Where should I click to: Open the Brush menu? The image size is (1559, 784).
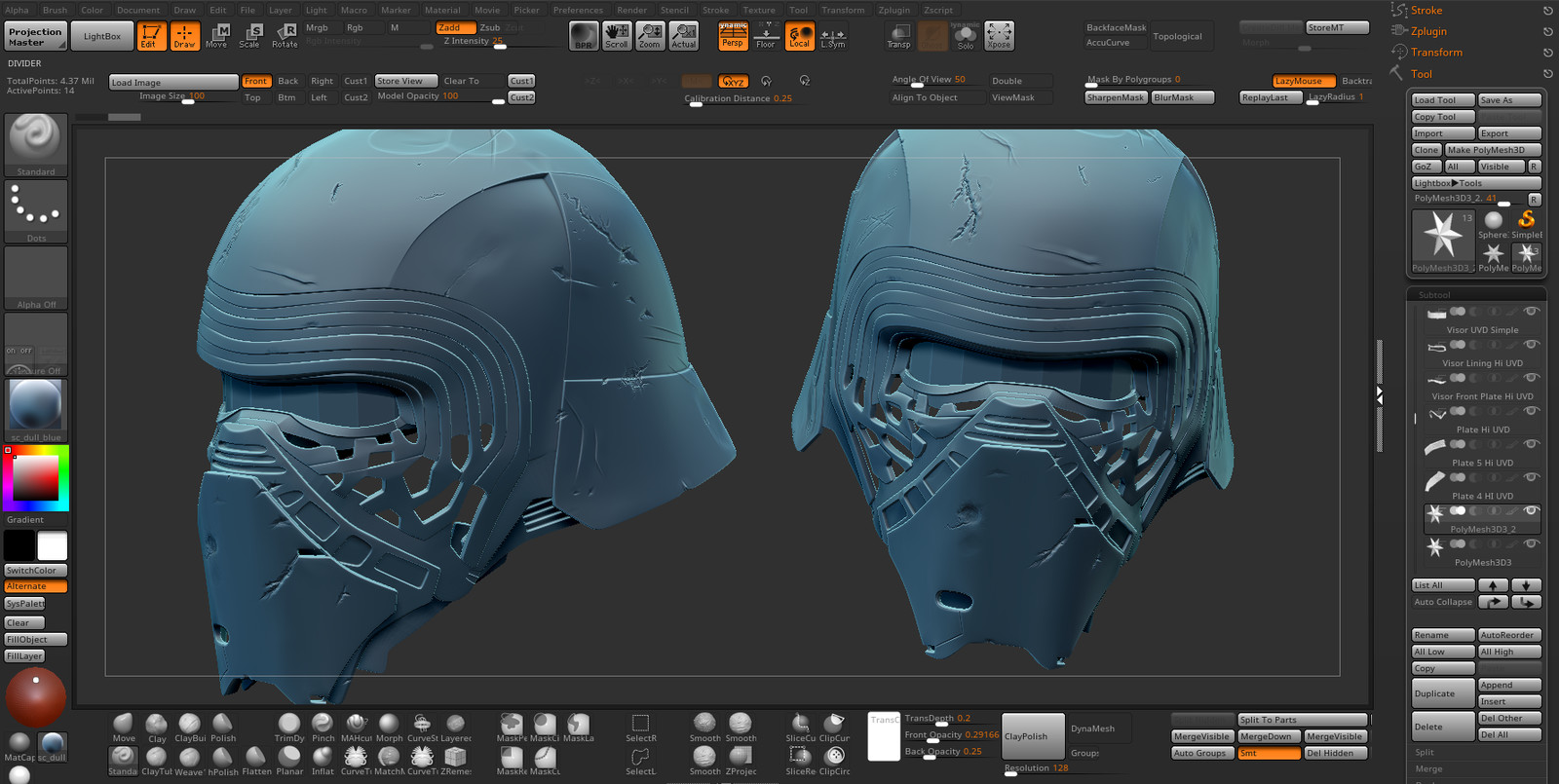(56, 10)
